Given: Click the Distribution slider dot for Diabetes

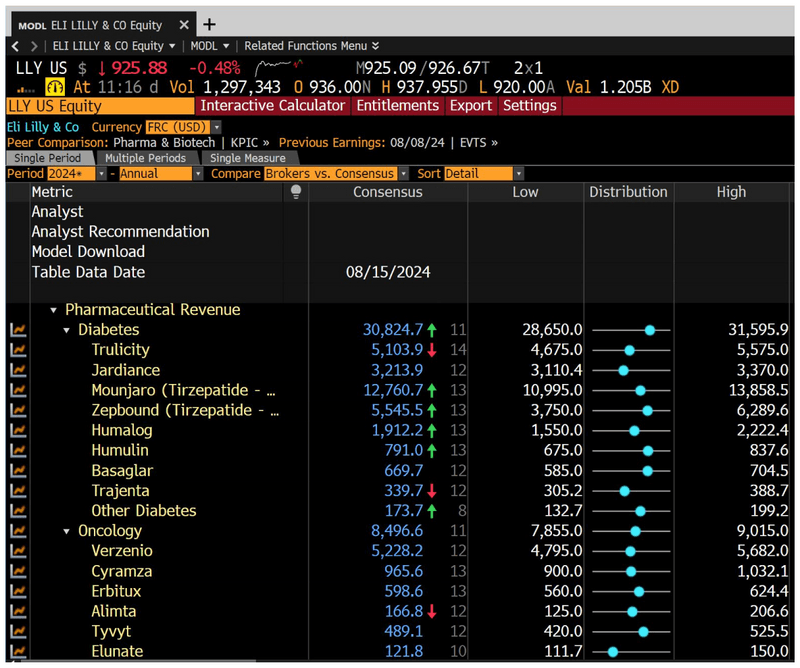Looking at the screenshot, I should pos(651,330).
